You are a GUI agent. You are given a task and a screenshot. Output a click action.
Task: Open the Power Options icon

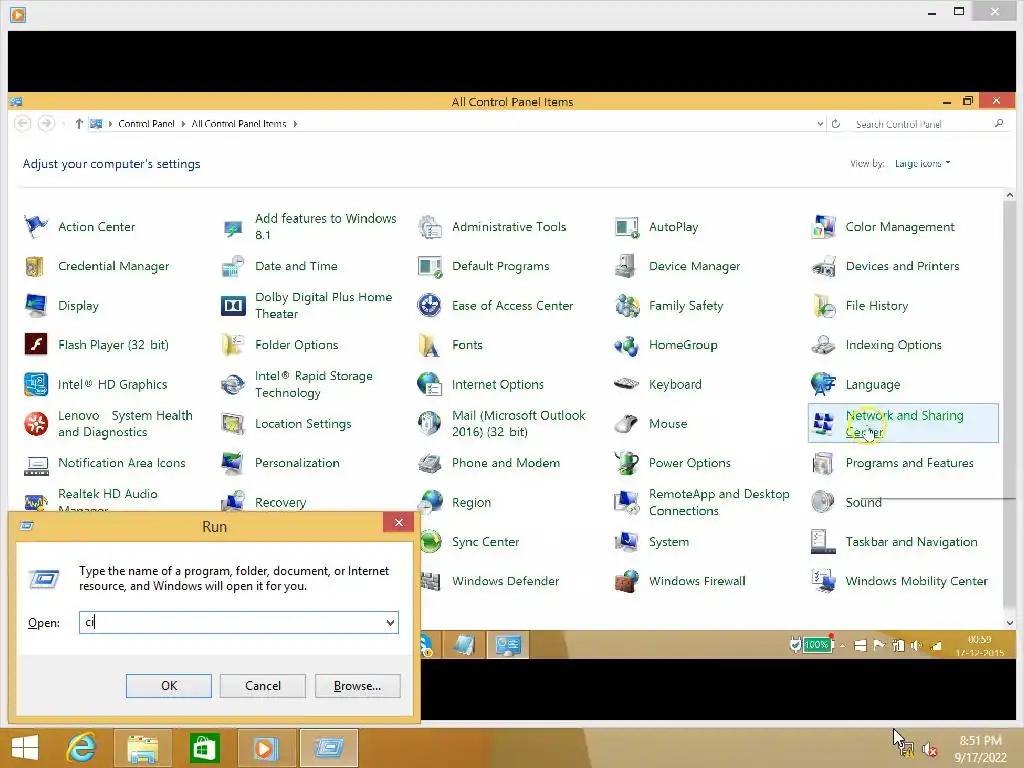[627, 463]
